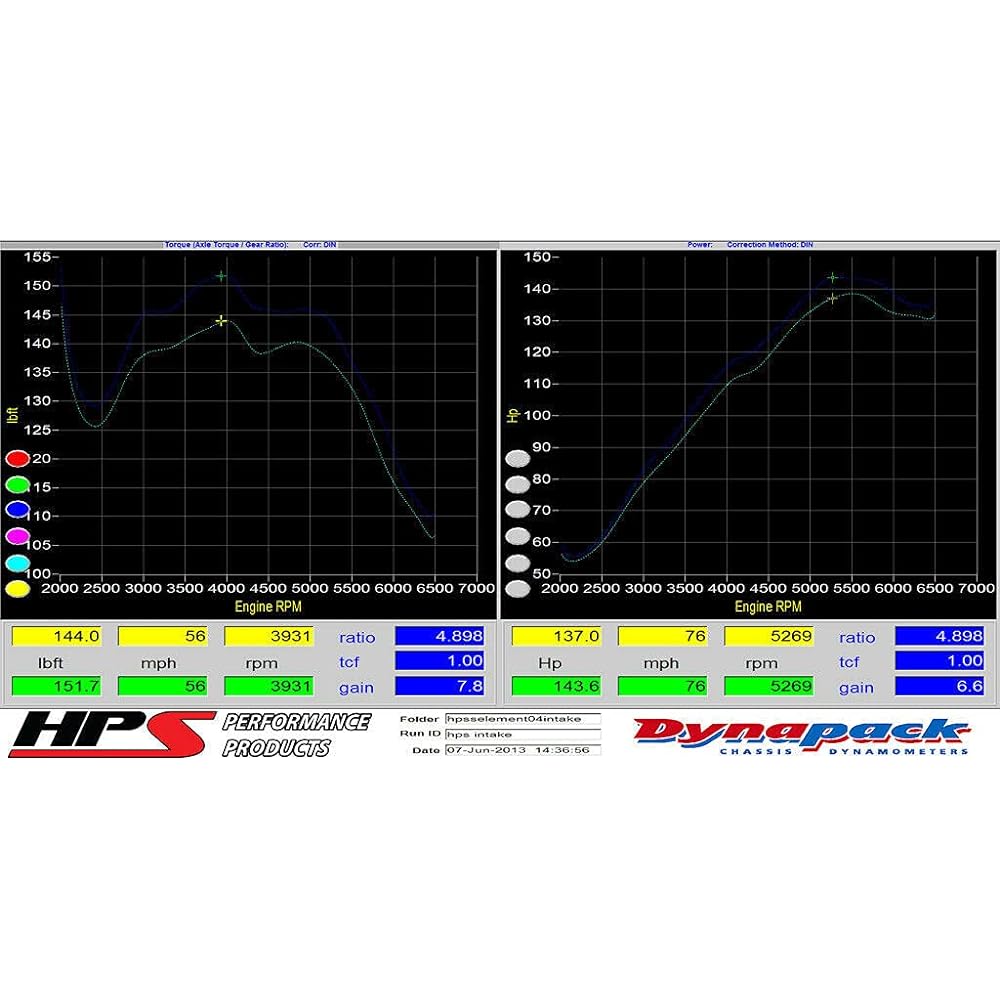The height and width of the screenshot is (1000, 1000).
Task: Click the green crosshair cursor marker on torque curve
Action: click(x=220, y=277)
